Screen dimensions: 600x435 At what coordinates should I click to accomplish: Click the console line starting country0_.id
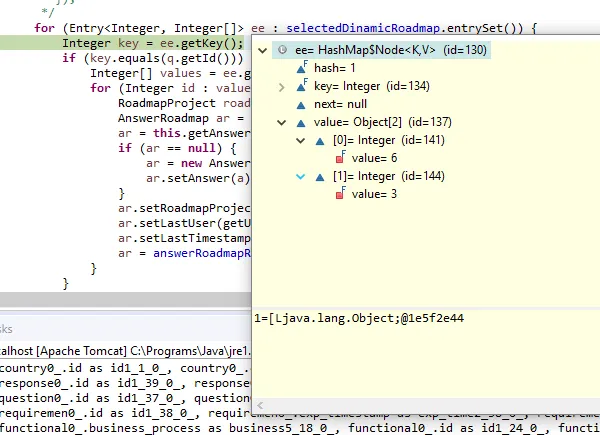125,368
